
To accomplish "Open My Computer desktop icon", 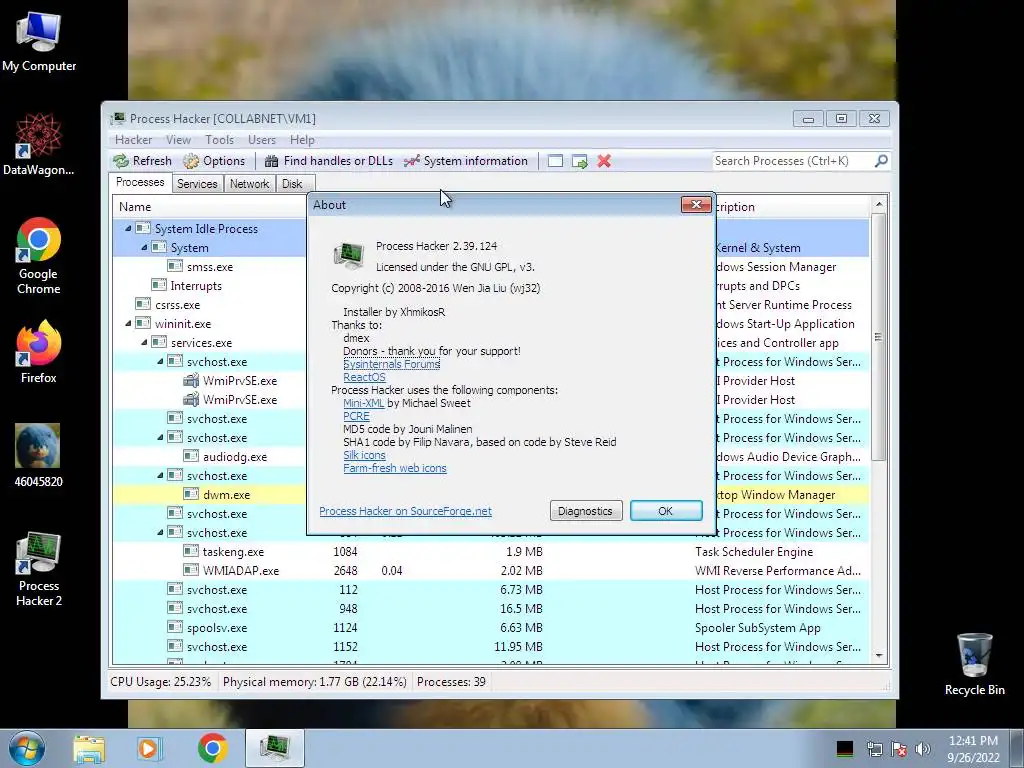I will click(39, 41).
